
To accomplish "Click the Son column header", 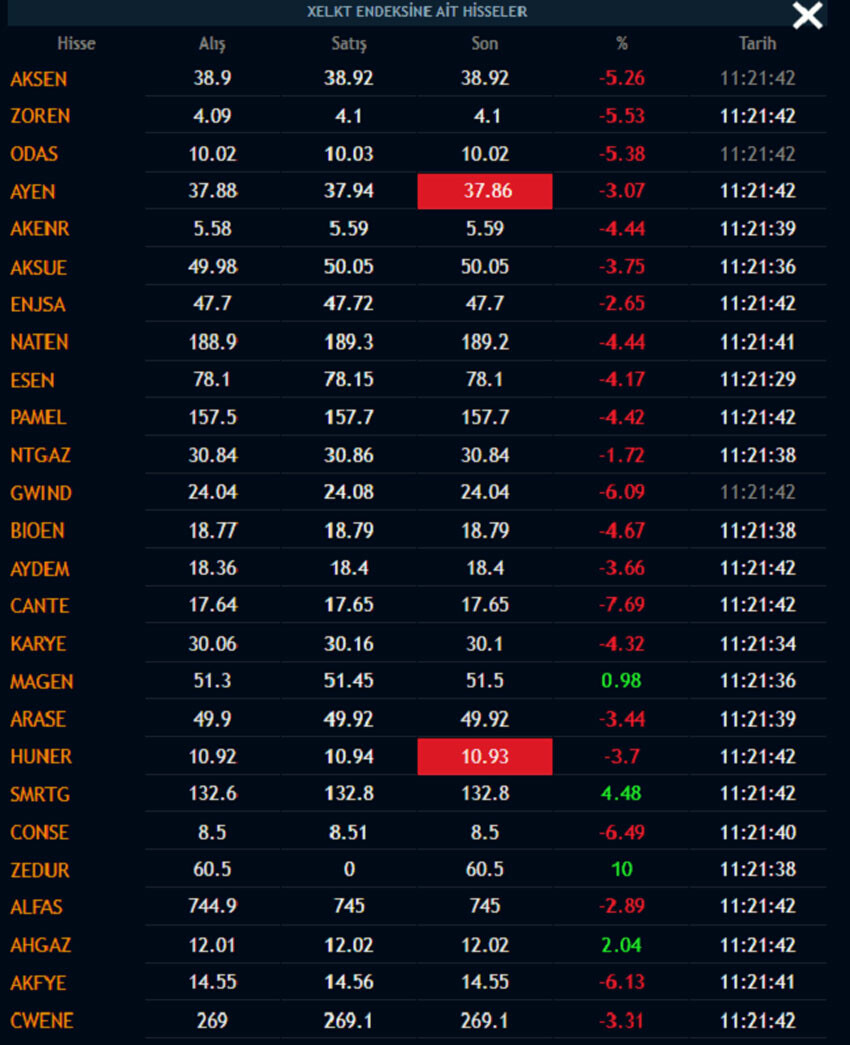I will point(485,44).
